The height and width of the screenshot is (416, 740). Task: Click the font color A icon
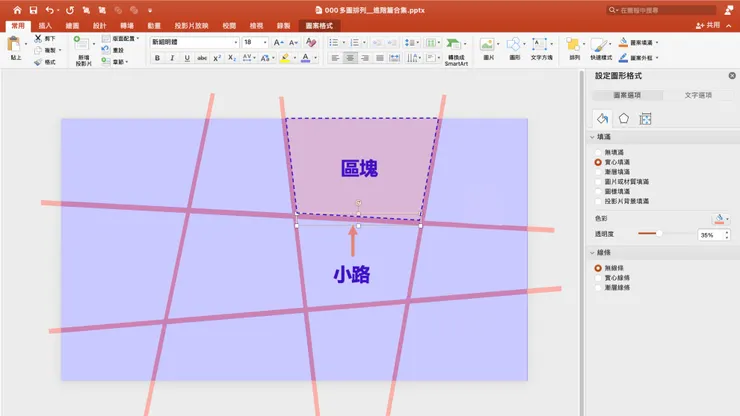pyautogui.click(x=305, y=58)
